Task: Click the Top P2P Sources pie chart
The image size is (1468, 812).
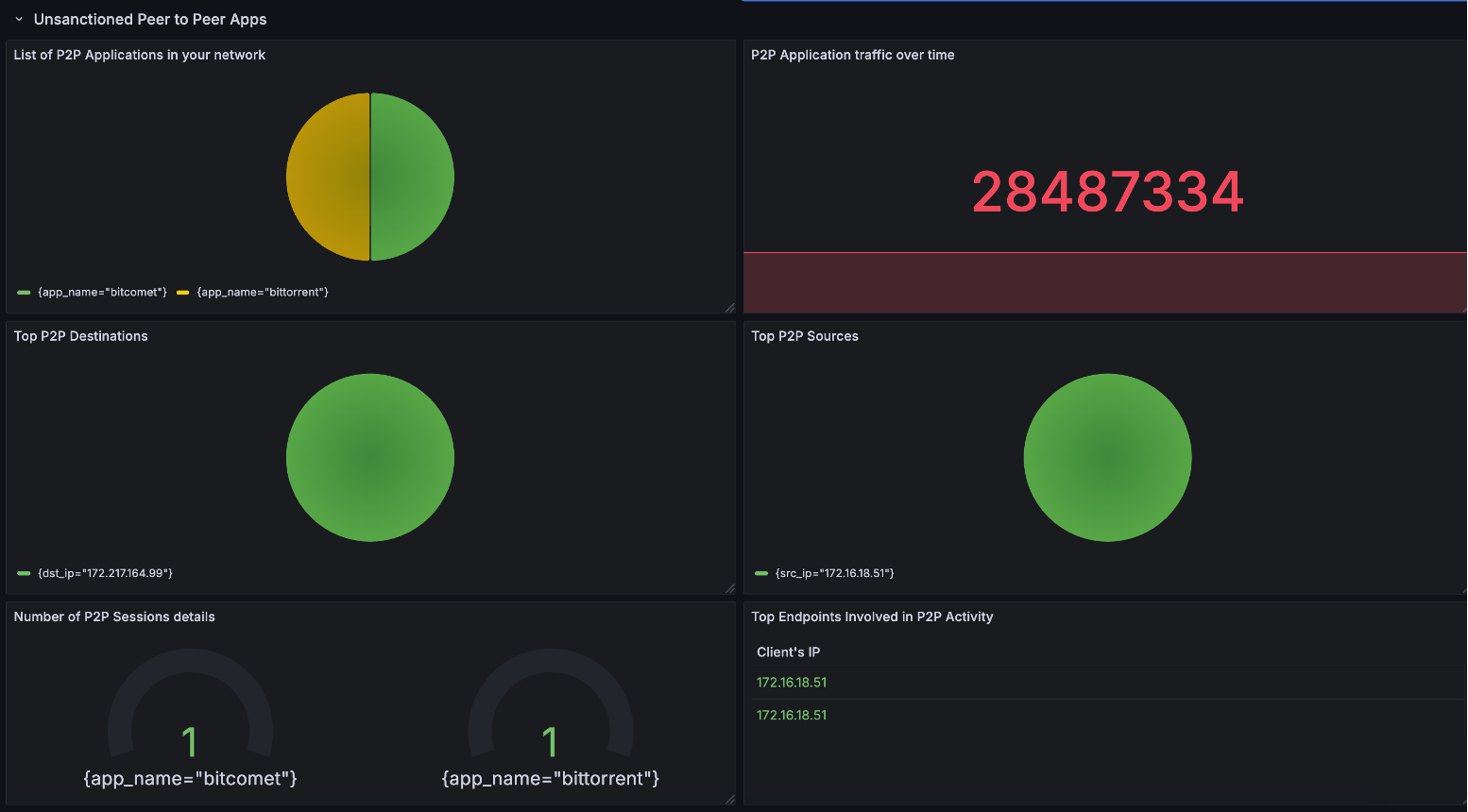Action: [x=1108, y=458]
